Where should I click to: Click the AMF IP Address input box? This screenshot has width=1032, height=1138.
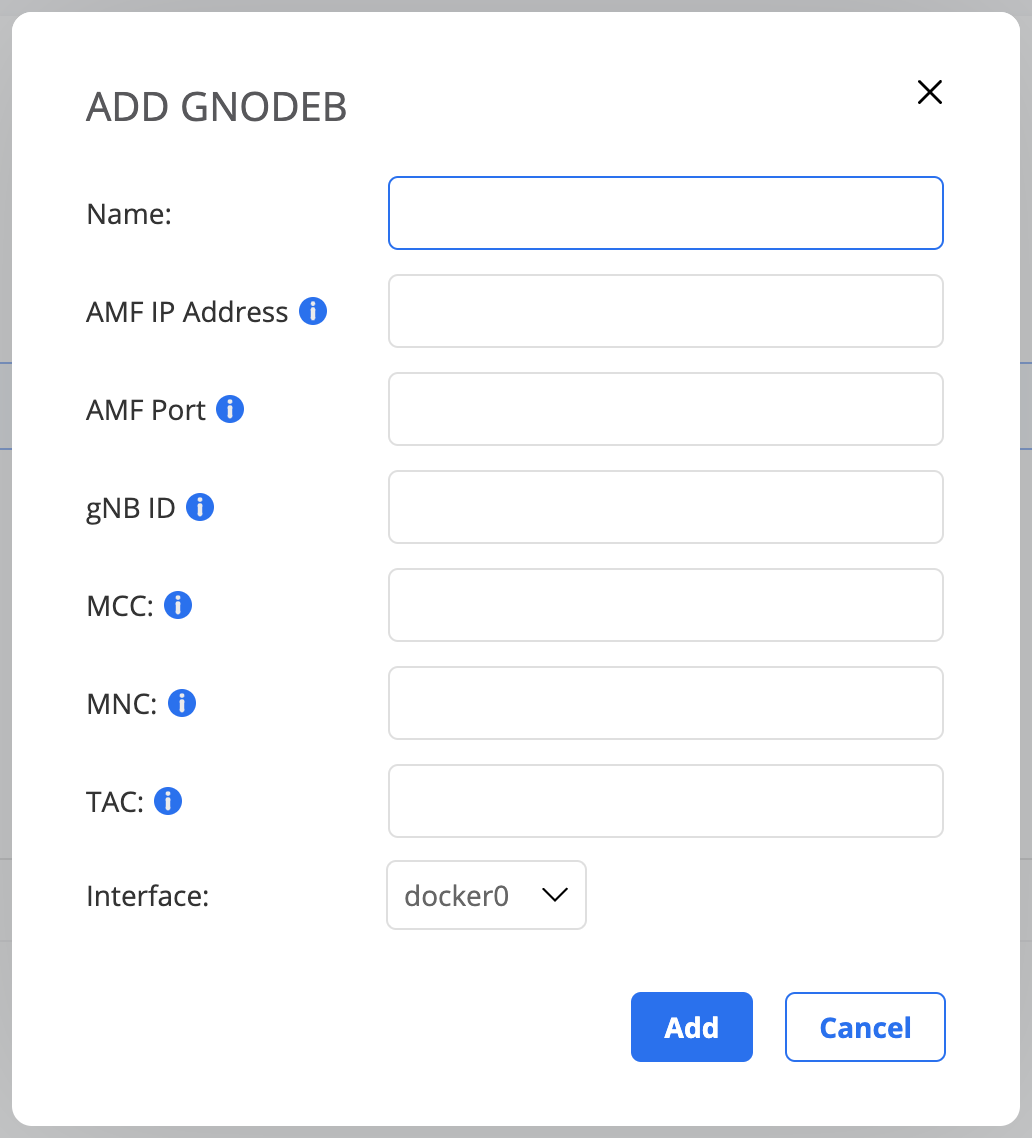point(665,311)
